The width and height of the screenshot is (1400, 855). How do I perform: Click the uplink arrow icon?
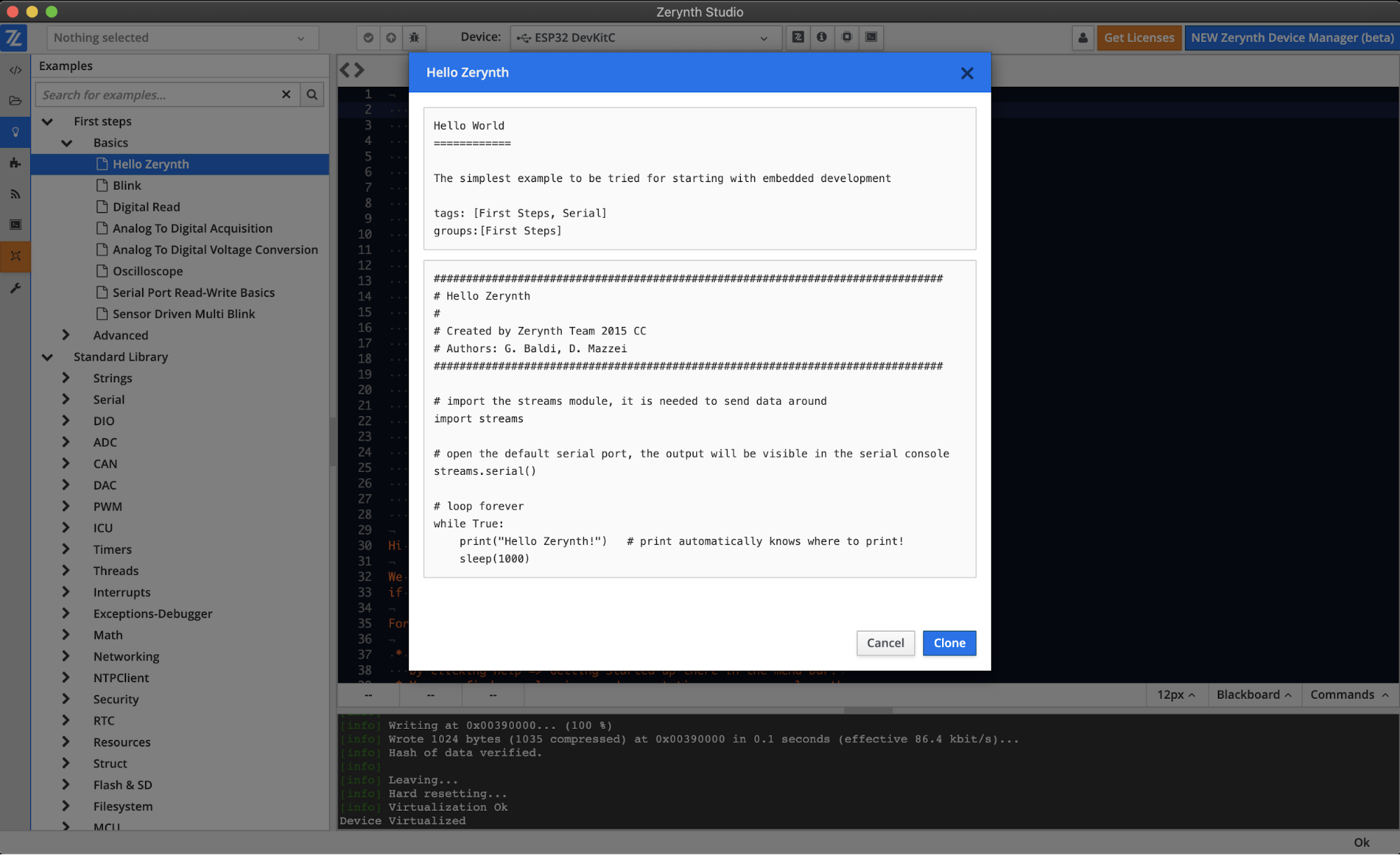(x=391, y=38)
